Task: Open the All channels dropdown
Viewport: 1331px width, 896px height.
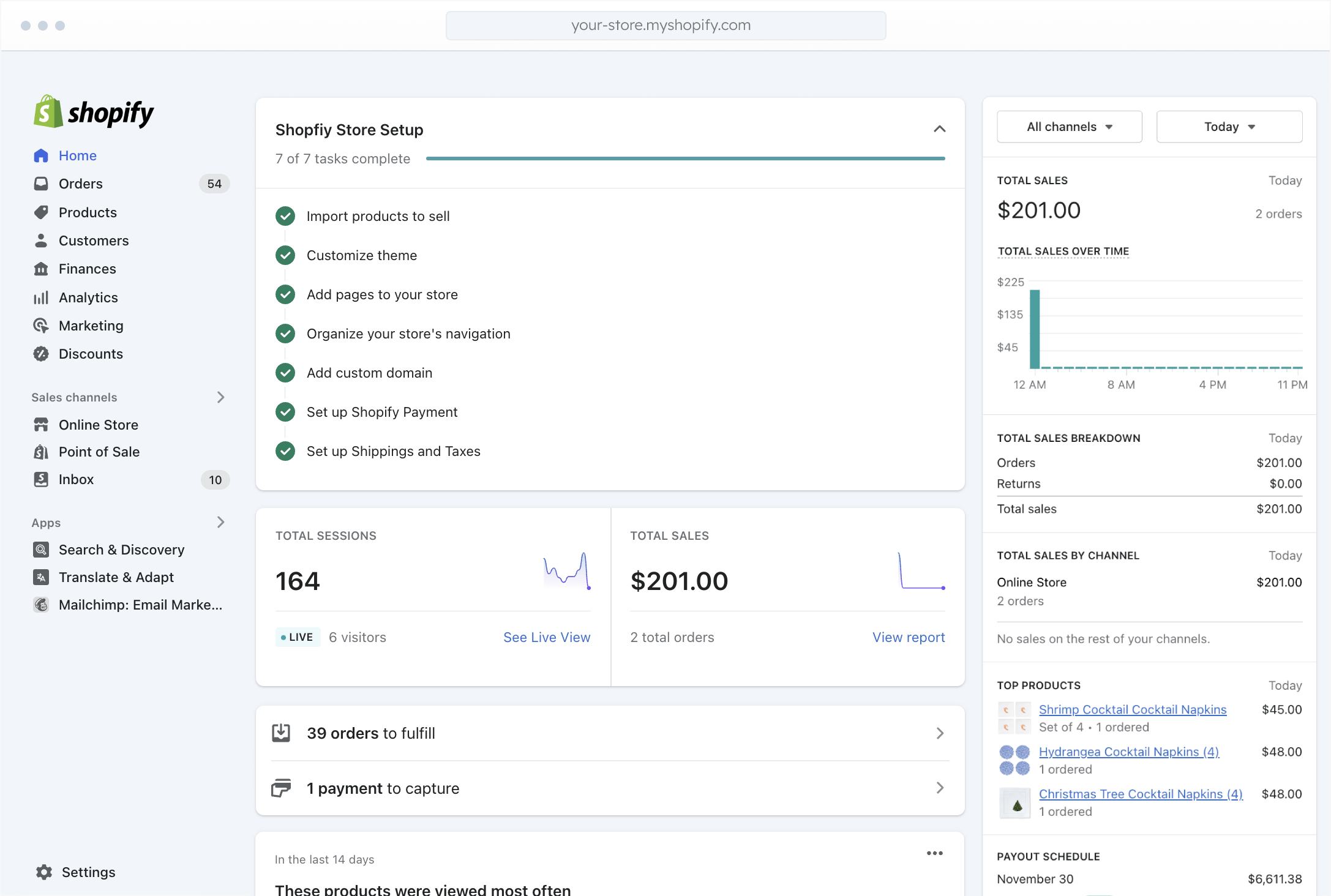Action: click(x=1069, y=126)
